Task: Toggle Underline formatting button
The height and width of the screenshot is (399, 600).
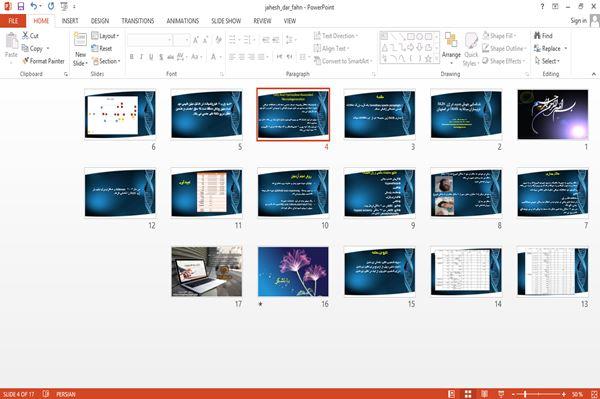Action: 151,57
